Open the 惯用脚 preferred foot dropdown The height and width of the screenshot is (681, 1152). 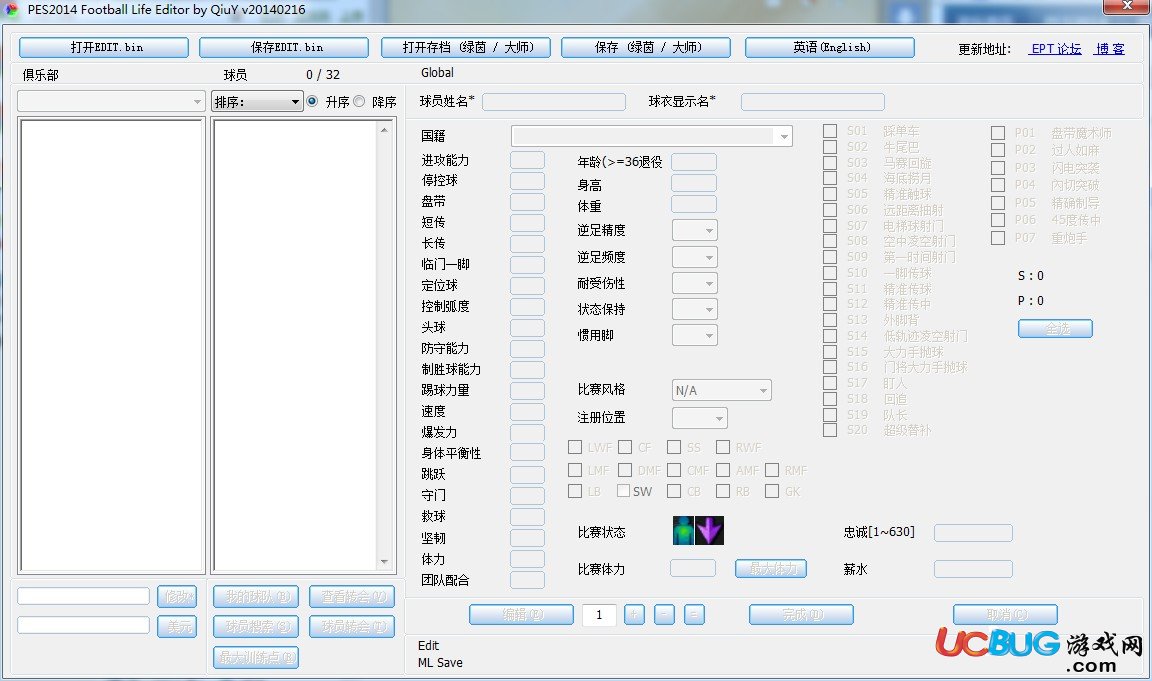tap(695, 336)
